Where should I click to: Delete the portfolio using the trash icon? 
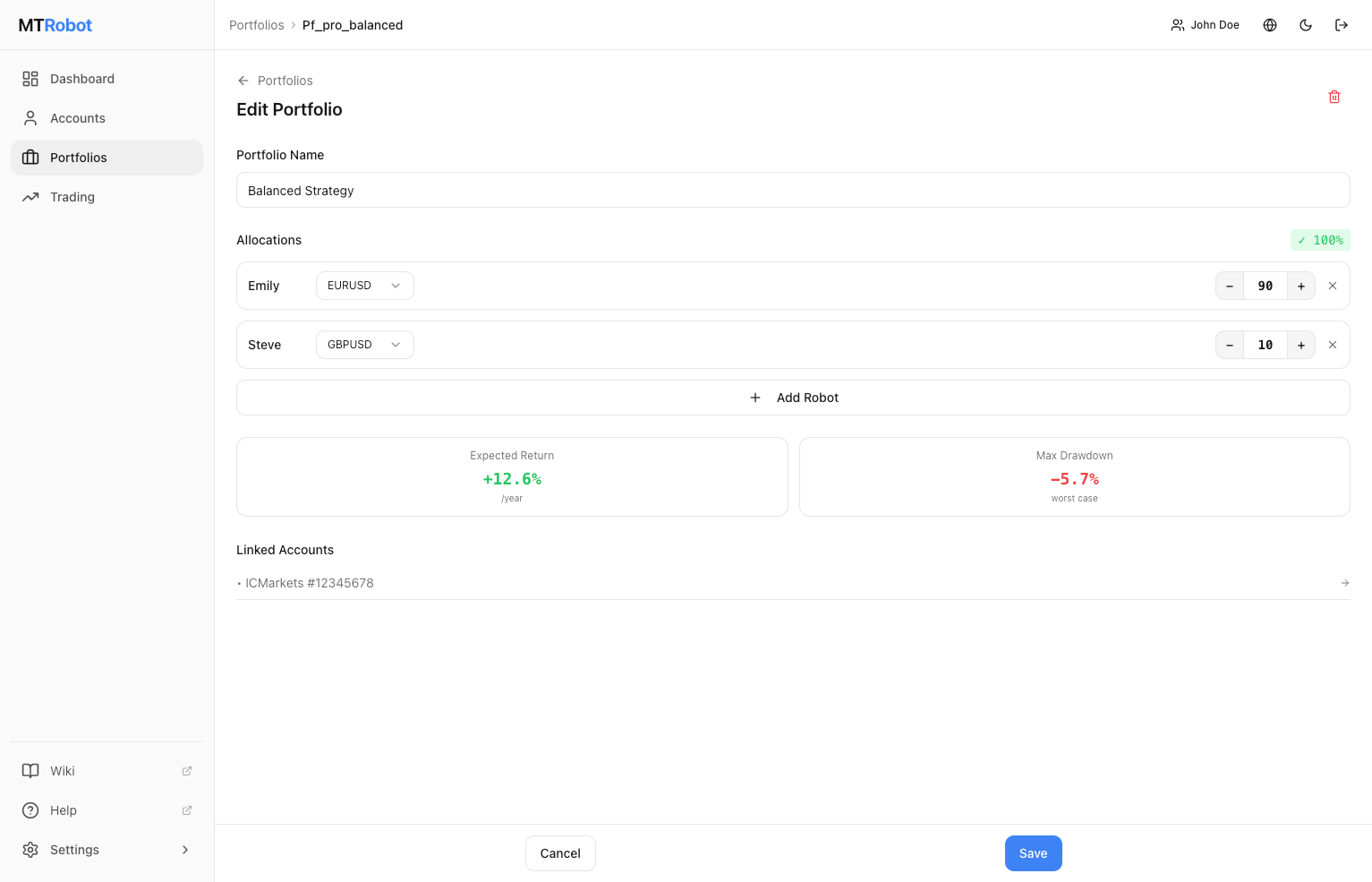click(x=1334, y=96)
